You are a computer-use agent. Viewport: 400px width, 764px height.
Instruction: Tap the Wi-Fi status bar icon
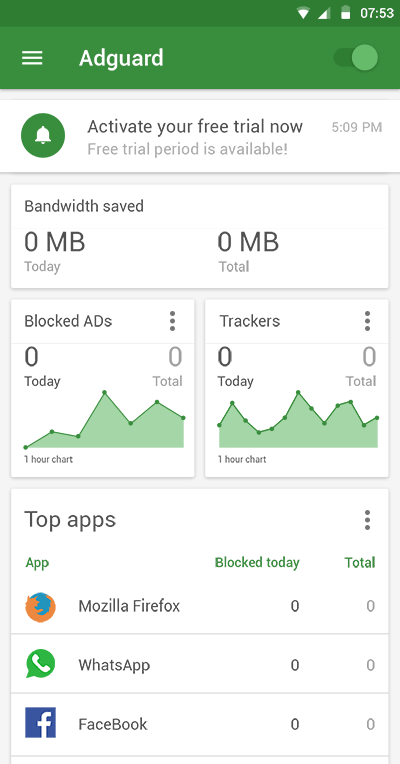303,13
